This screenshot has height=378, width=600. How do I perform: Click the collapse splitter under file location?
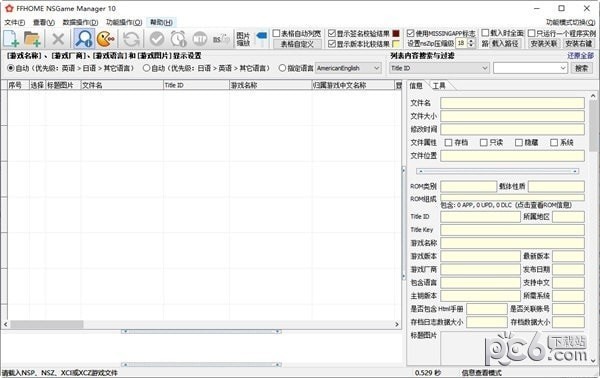click(497, 171)
